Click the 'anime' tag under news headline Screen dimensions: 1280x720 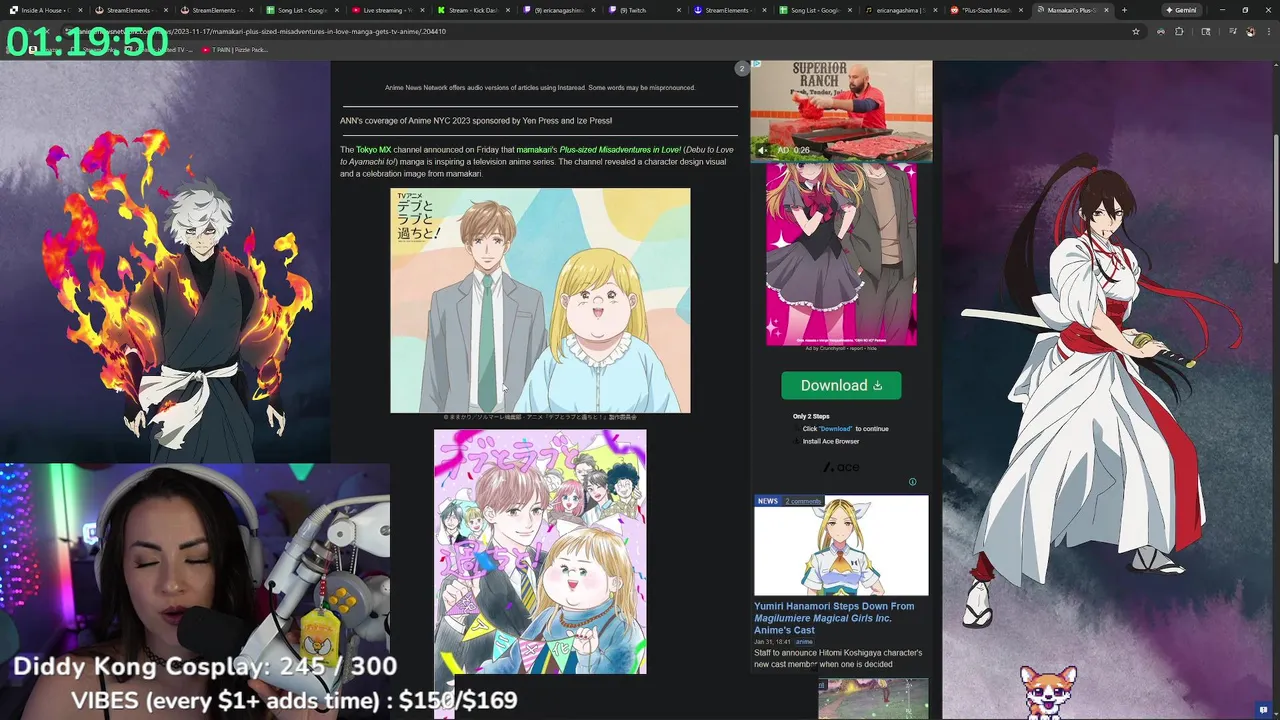point(804,642)
